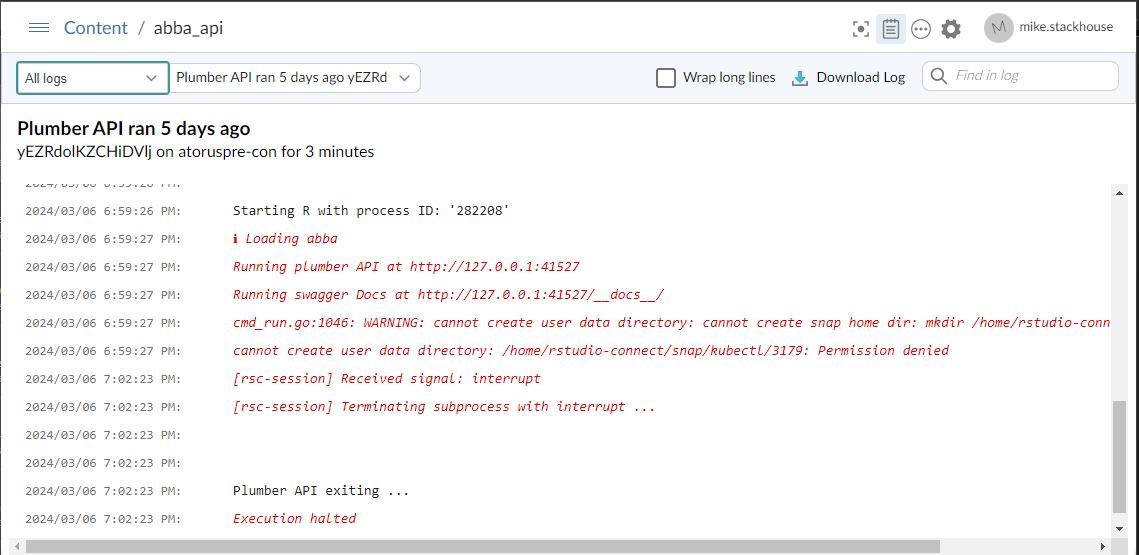The width and height of the screenshot is (1139, 555).
Task: Click the Download Log text
Action: (860, 78)
